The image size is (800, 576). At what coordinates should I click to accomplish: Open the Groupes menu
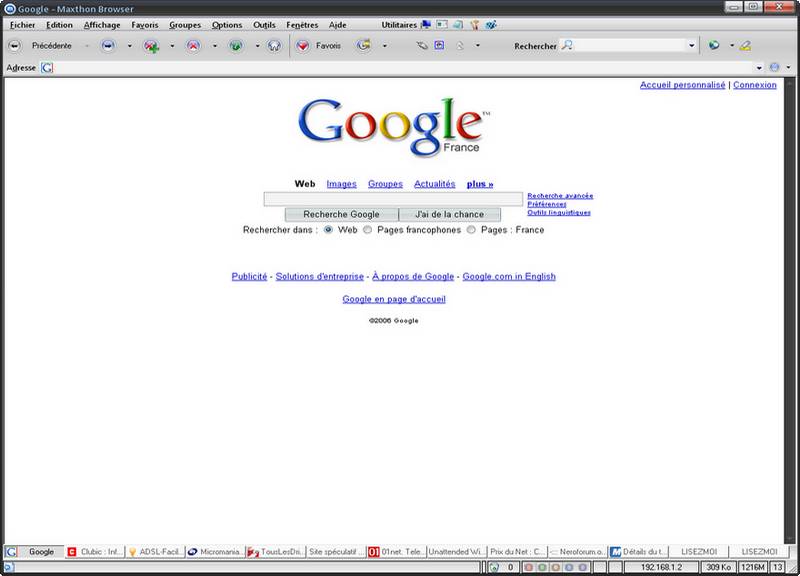[x=185, y=25]
